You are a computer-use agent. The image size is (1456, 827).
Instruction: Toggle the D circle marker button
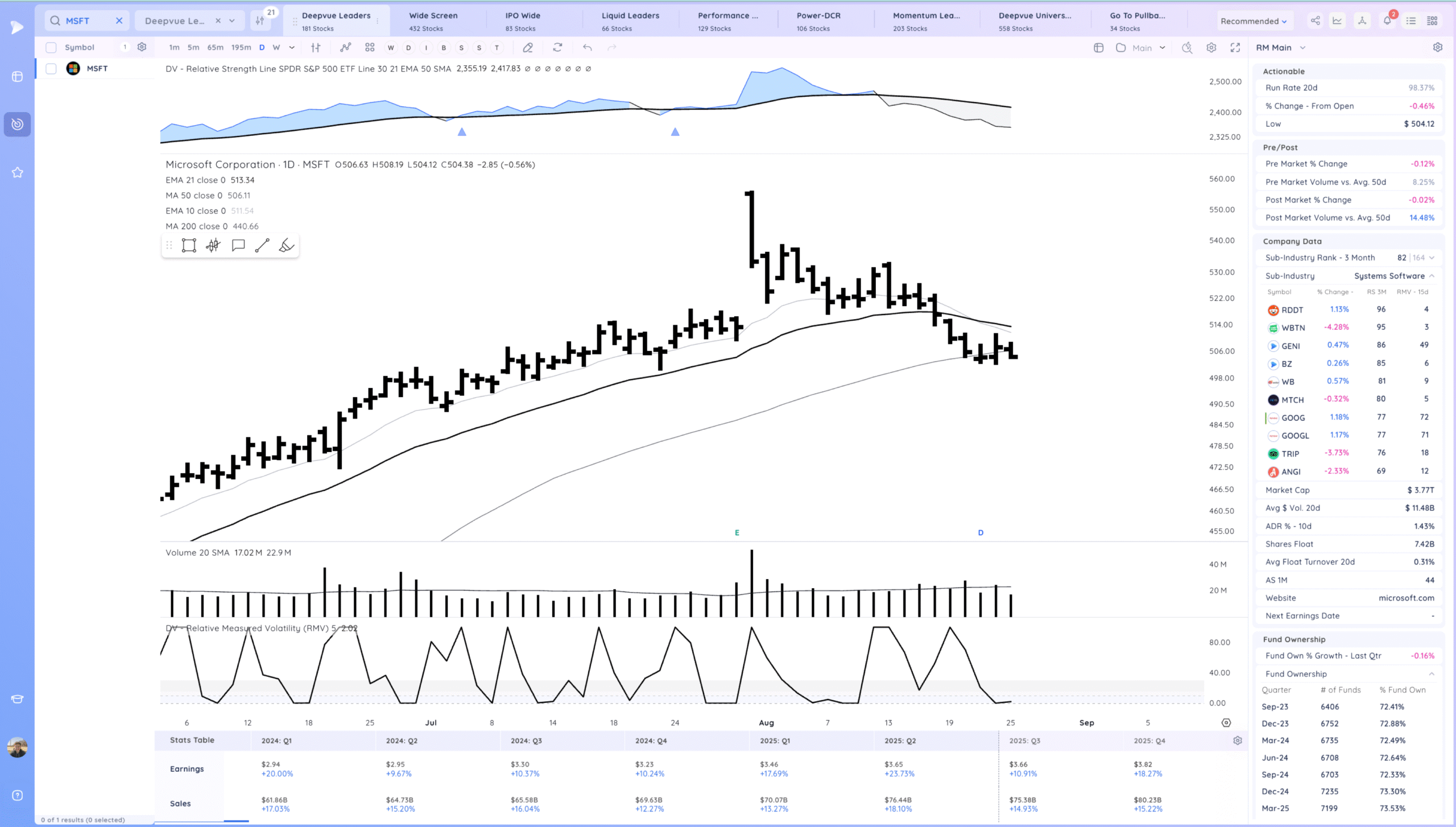tap(408, 48)
